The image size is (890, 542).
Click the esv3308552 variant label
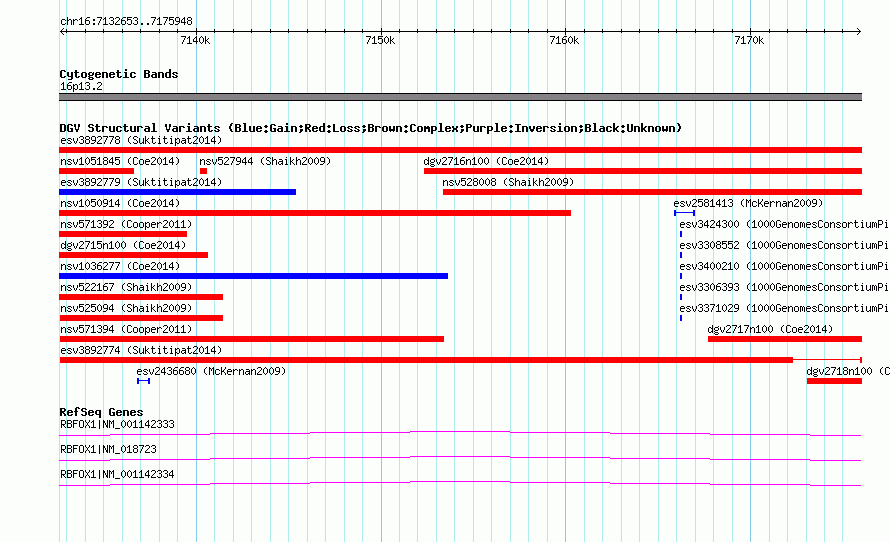pyautogui.click(x=783, y=245)
